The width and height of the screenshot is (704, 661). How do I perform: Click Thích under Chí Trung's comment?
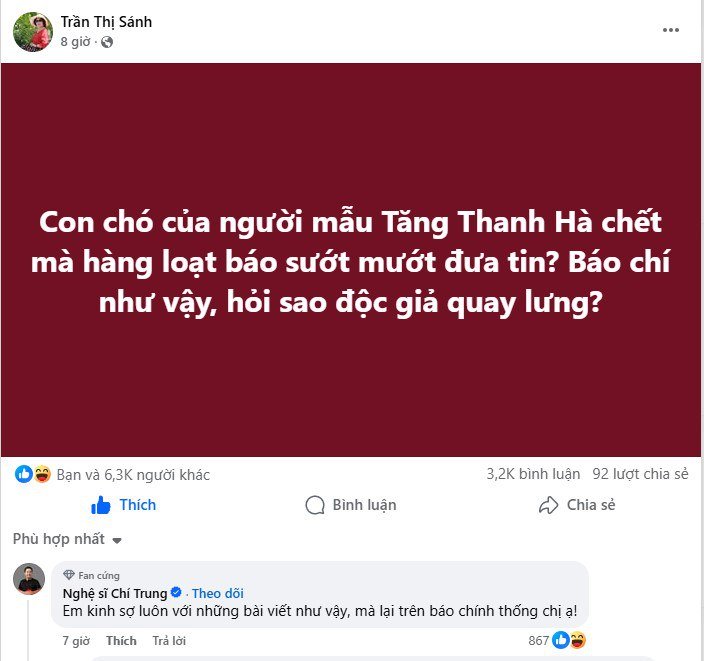[x=121, y=641]
